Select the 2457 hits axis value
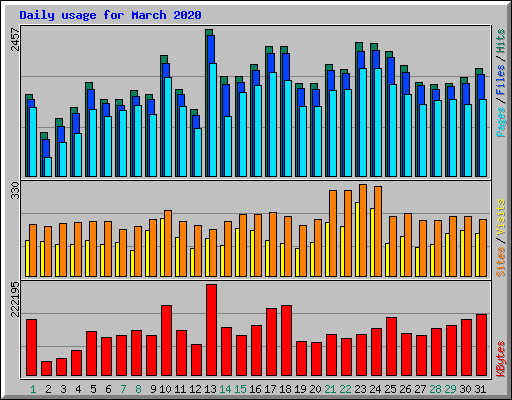This screenshot has height=400, width=512. tap(15, 39)
